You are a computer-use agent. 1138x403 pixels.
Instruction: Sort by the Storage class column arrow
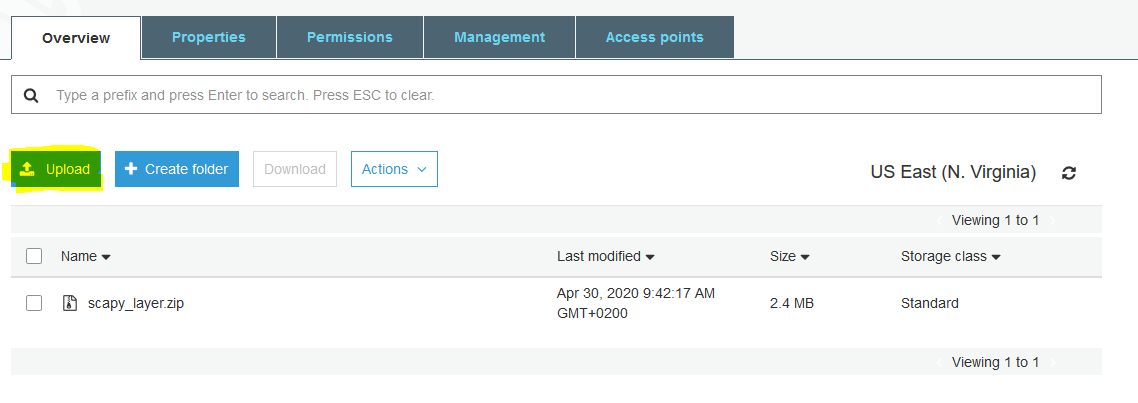[996, 257]
